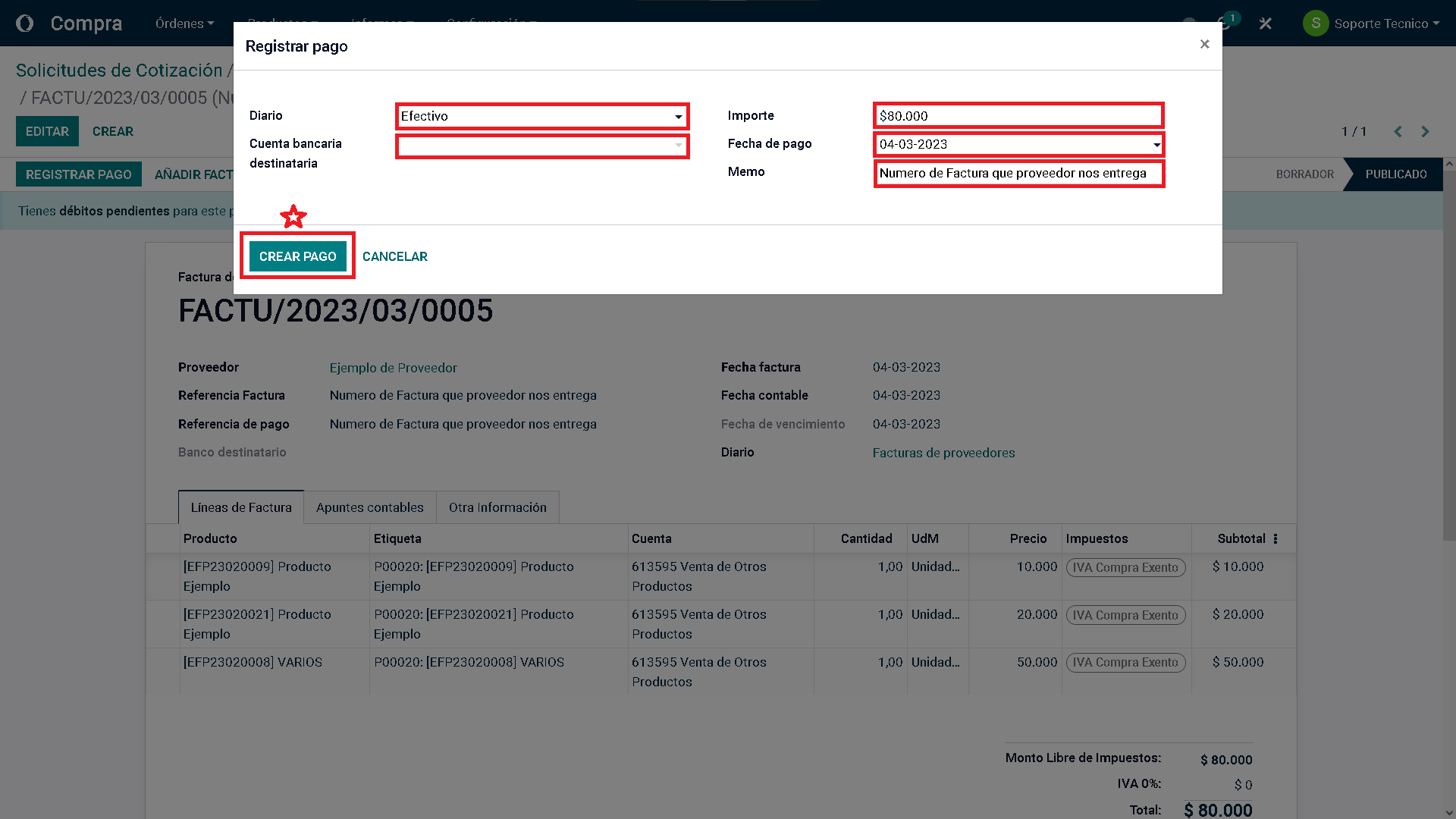The image size is (1456, 819).
Task: Click the Memo text field
Action: (1017, 173)
